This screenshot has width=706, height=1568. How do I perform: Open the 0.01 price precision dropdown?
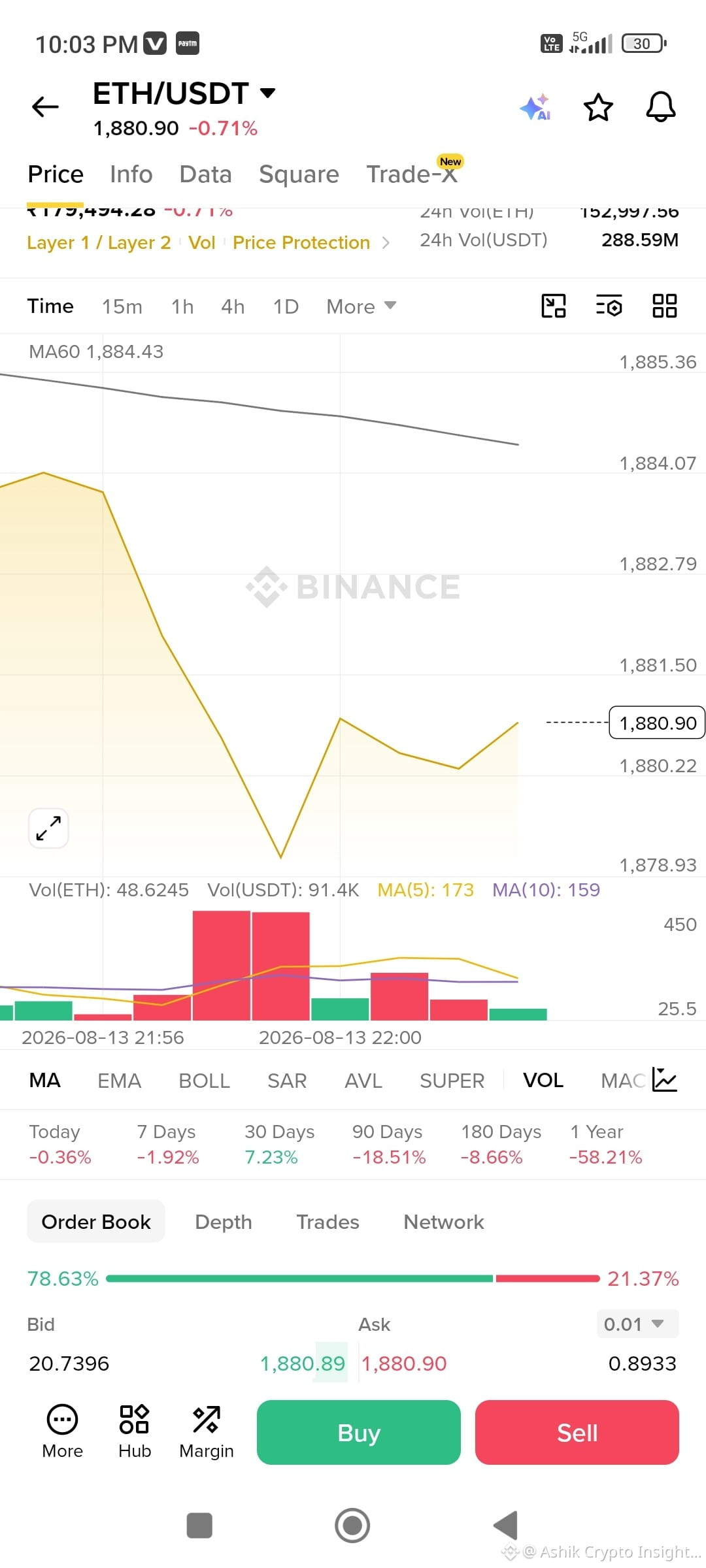637,1324
